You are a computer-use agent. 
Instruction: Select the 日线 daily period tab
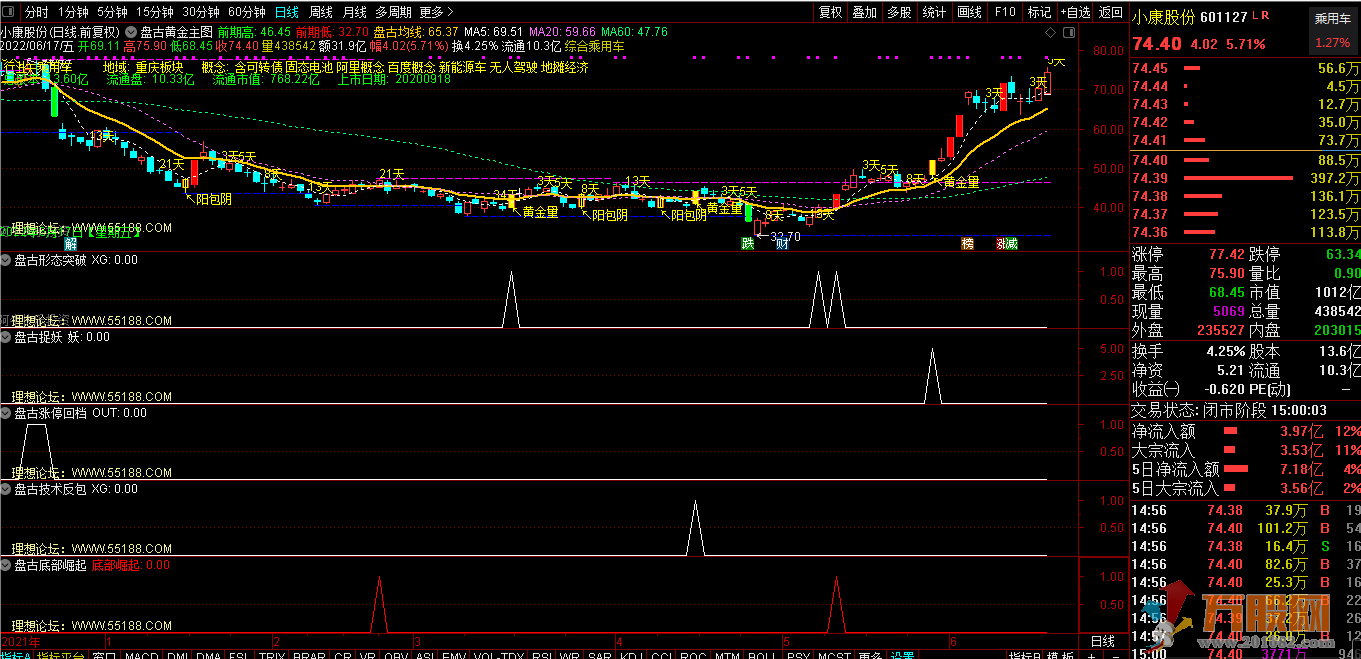[x=287, y=12]
